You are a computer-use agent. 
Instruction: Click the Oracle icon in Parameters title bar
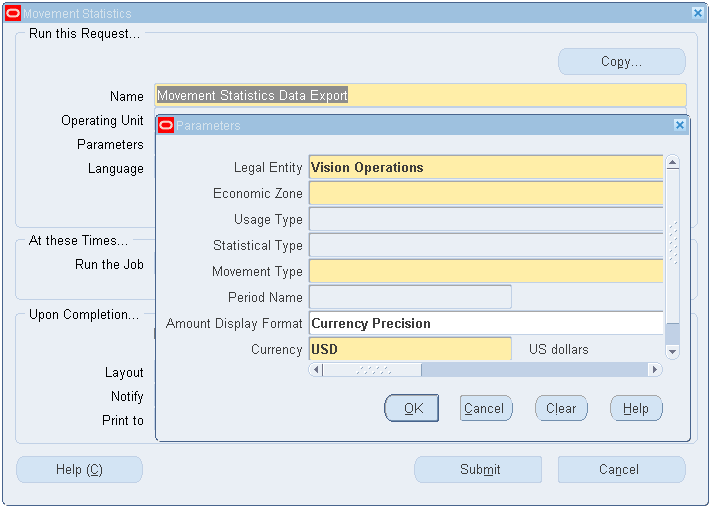tap(166, 125)
